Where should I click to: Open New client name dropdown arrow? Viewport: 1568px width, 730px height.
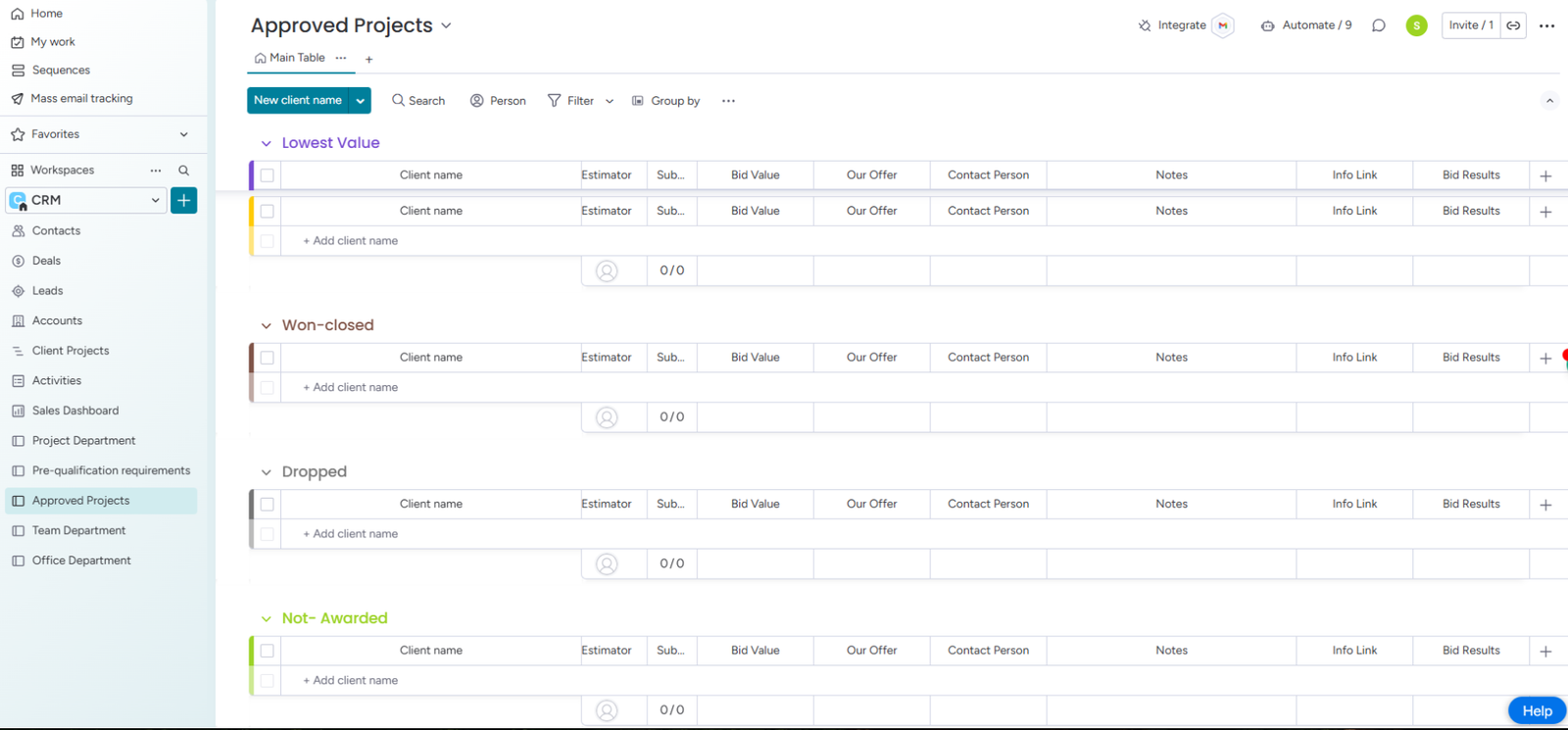[361, 100]
